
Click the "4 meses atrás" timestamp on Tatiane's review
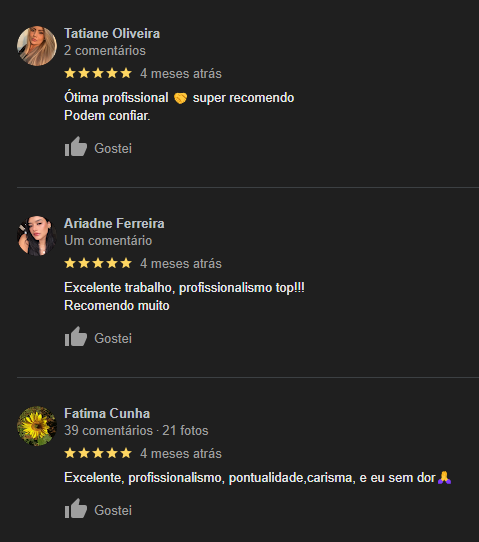click(x=181, y=74)
